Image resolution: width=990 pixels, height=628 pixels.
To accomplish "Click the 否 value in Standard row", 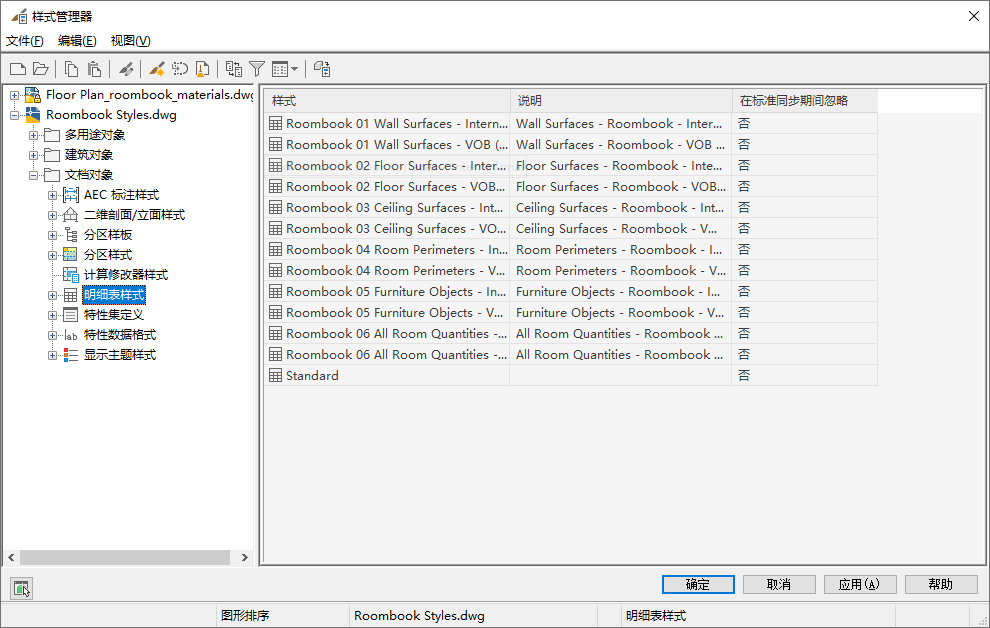I will click(x=744, y=376).
